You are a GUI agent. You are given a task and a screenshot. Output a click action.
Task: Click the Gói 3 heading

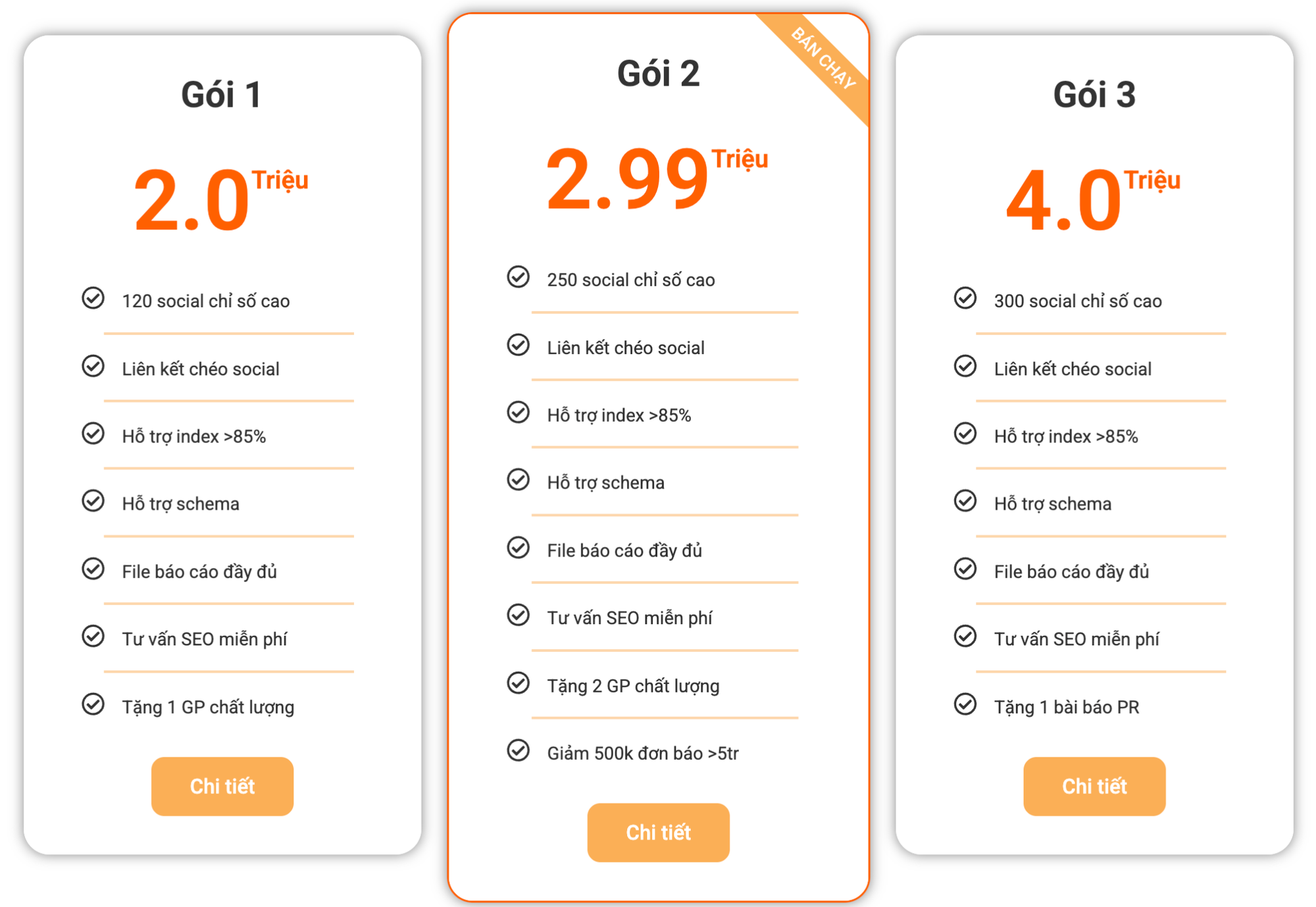[x=1094, y=94]
